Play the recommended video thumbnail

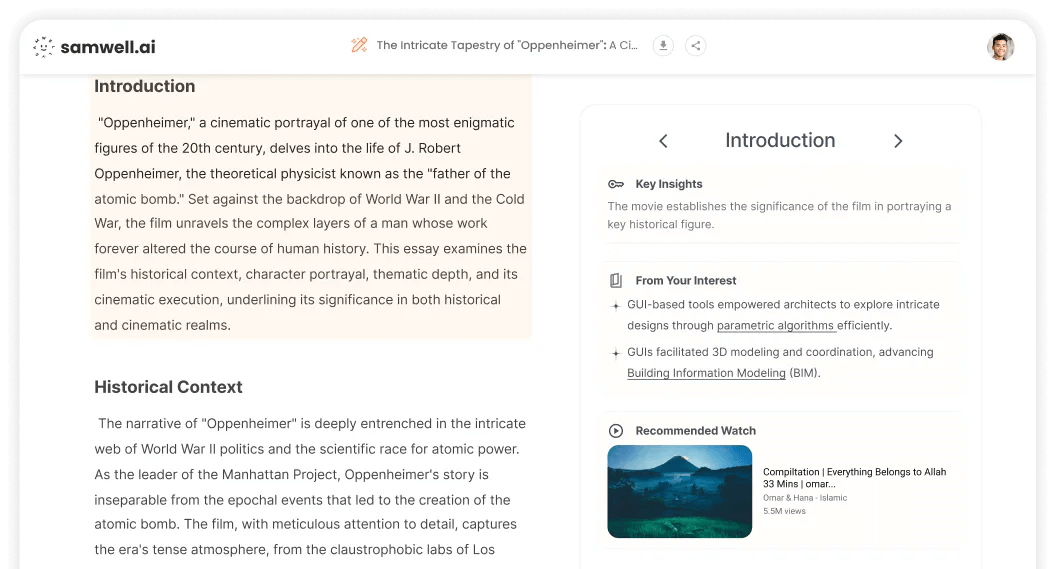[679, 491]
